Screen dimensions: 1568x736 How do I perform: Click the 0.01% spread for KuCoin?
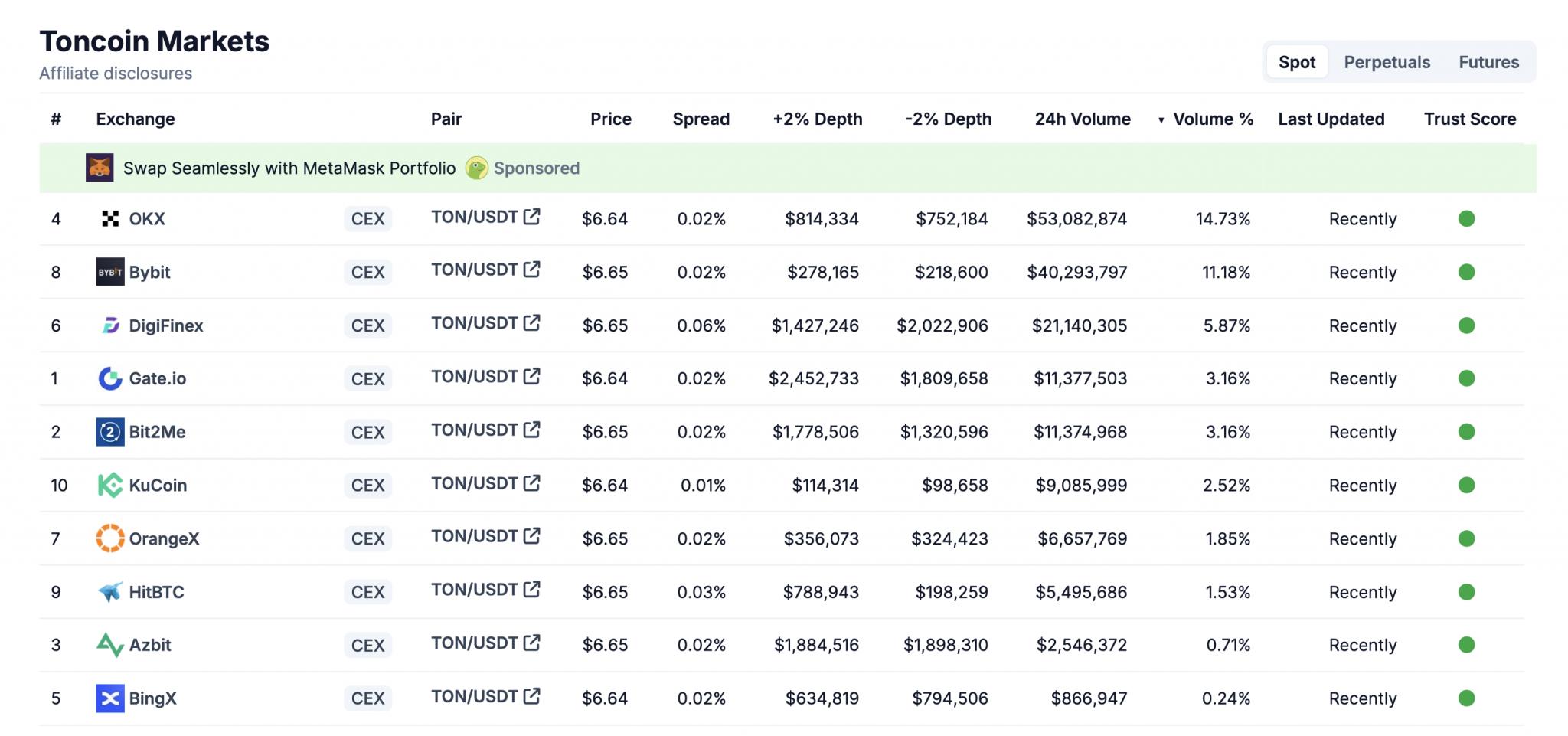tap(703, 485)
